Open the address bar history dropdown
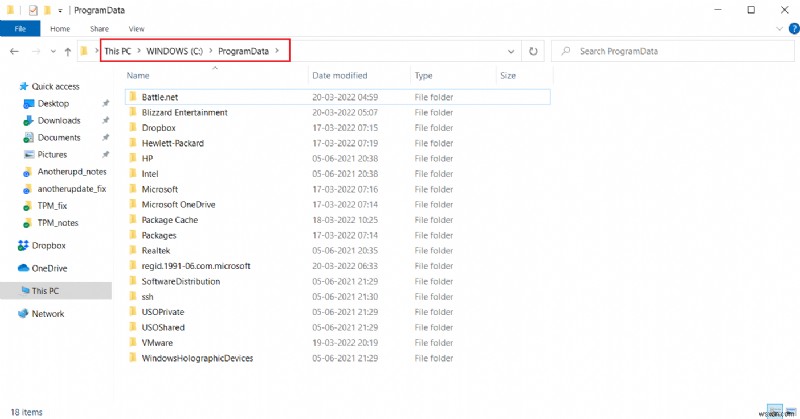The height and width of the screenshot is (419, 800). tap(511, 52)
